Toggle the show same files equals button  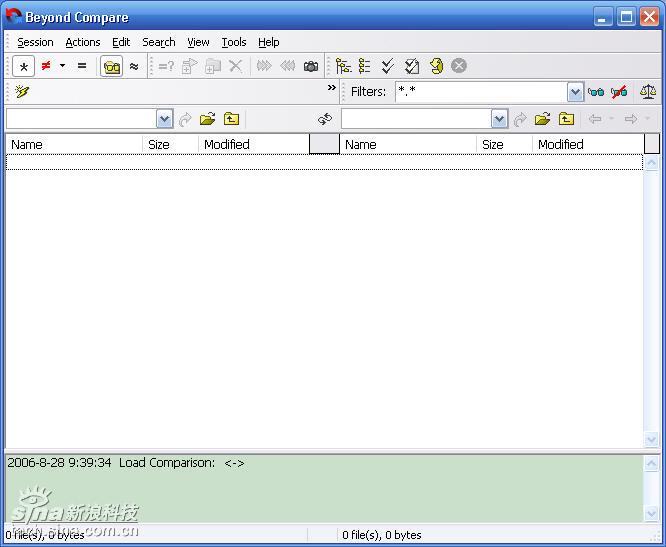coord(82,66)
